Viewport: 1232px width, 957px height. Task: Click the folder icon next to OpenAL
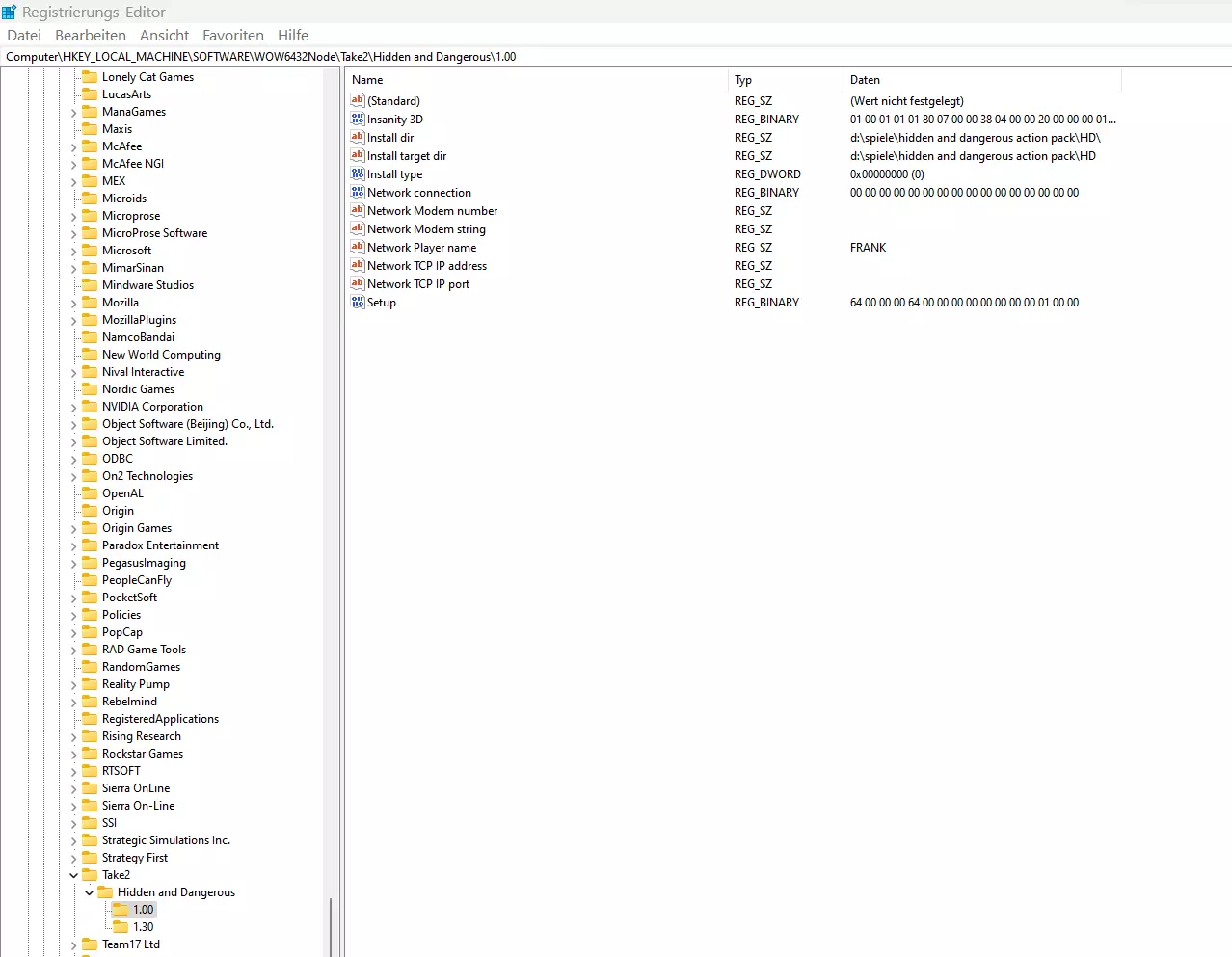click(x=91, y=492)
